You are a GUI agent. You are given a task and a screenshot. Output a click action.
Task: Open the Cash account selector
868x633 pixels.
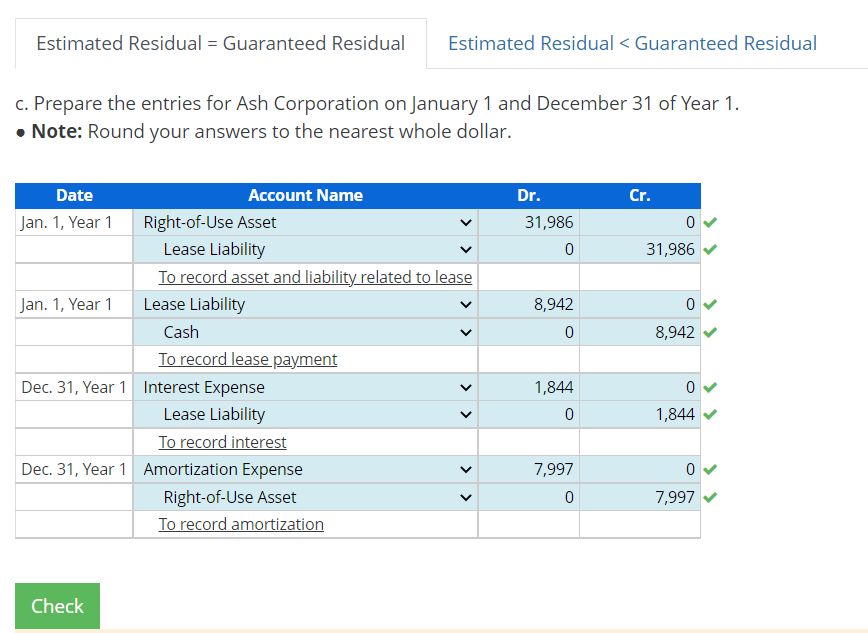(464, 332)
